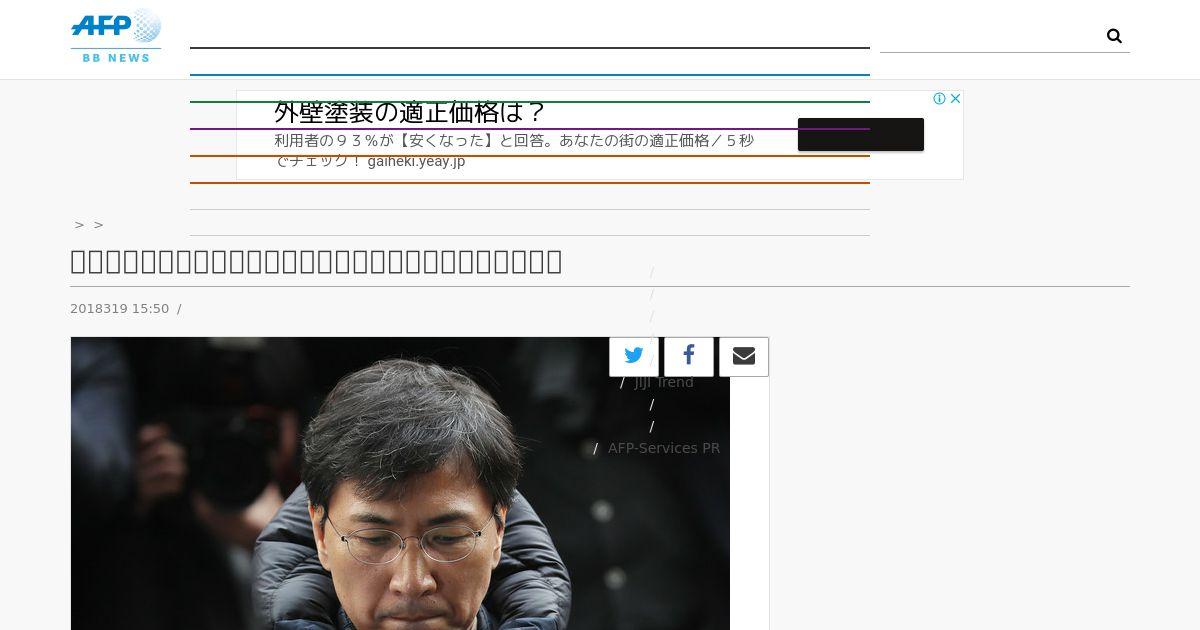Open the 外壁塗装の適正価格は？ ad headline

[410, 112]
